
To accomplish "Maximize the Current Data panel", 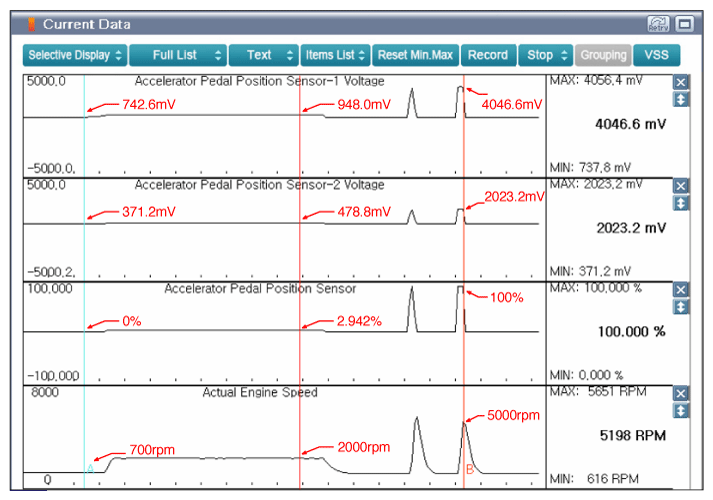I will pos(685,23).
